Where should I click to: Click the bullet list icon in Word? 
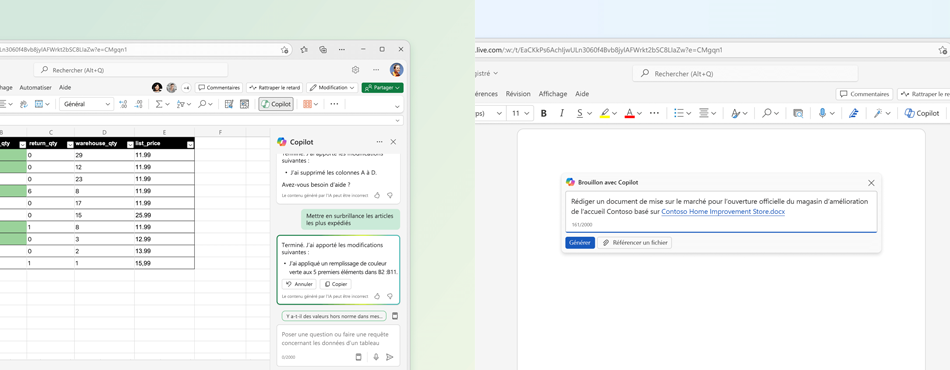[x=679, y=113]
